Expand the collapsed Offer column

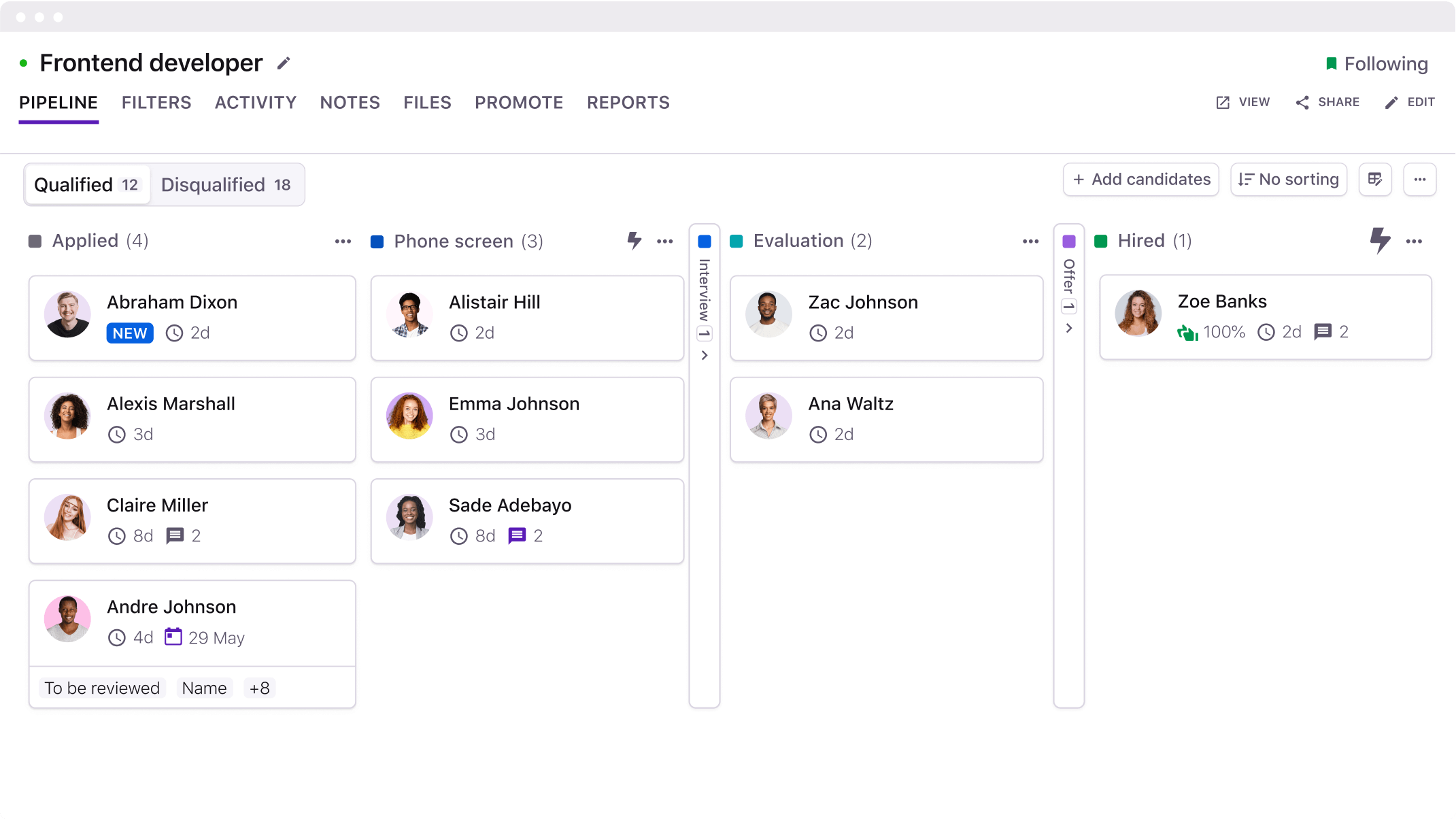1069,328
